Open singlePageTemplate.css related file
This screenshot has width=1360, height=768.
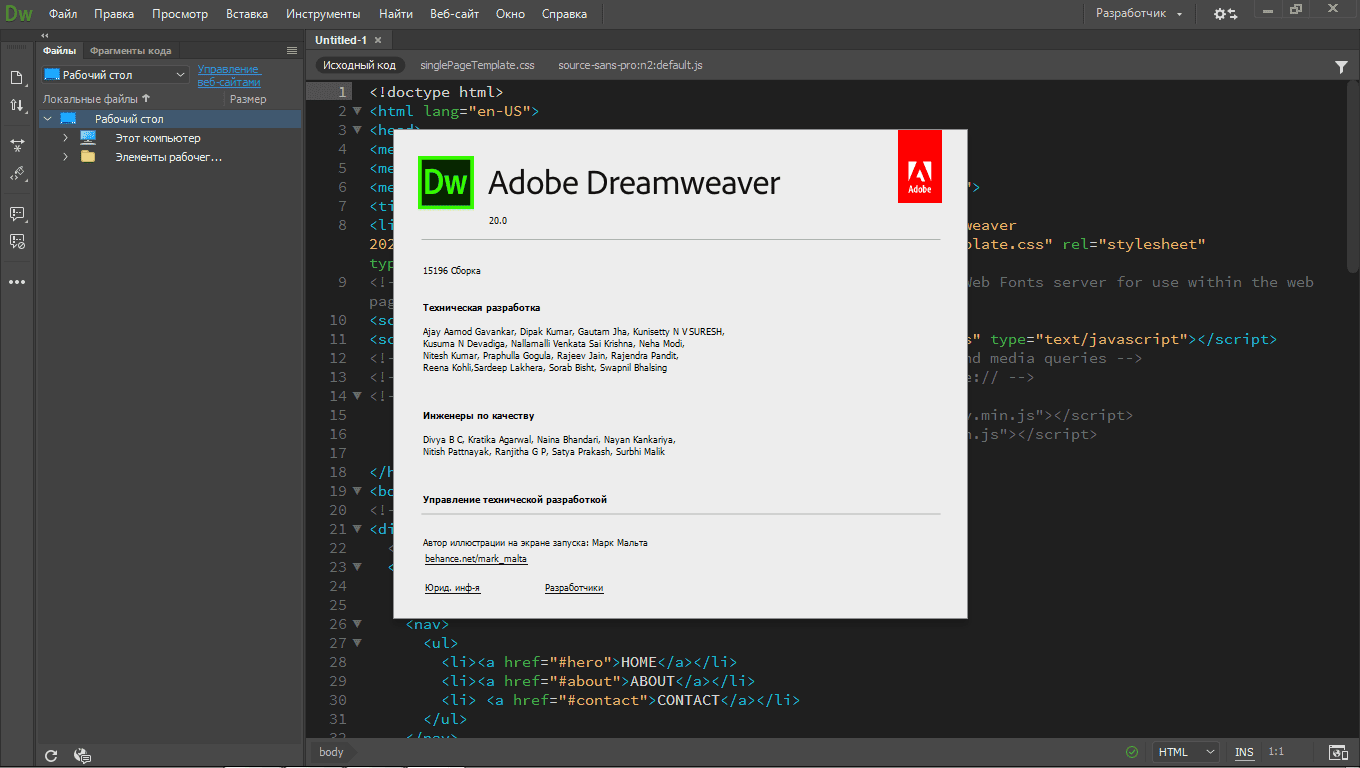(477, 65)
